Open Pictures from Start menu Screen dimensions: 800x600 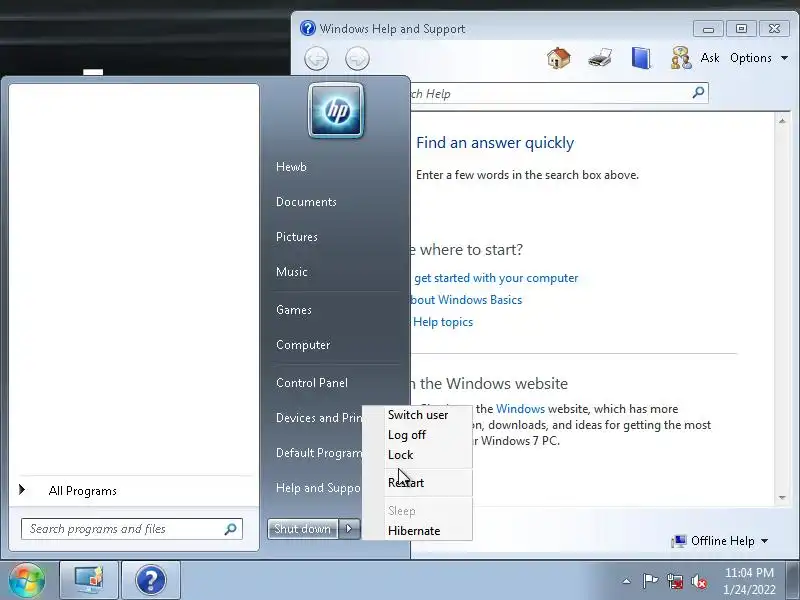(x=296, y=237)
